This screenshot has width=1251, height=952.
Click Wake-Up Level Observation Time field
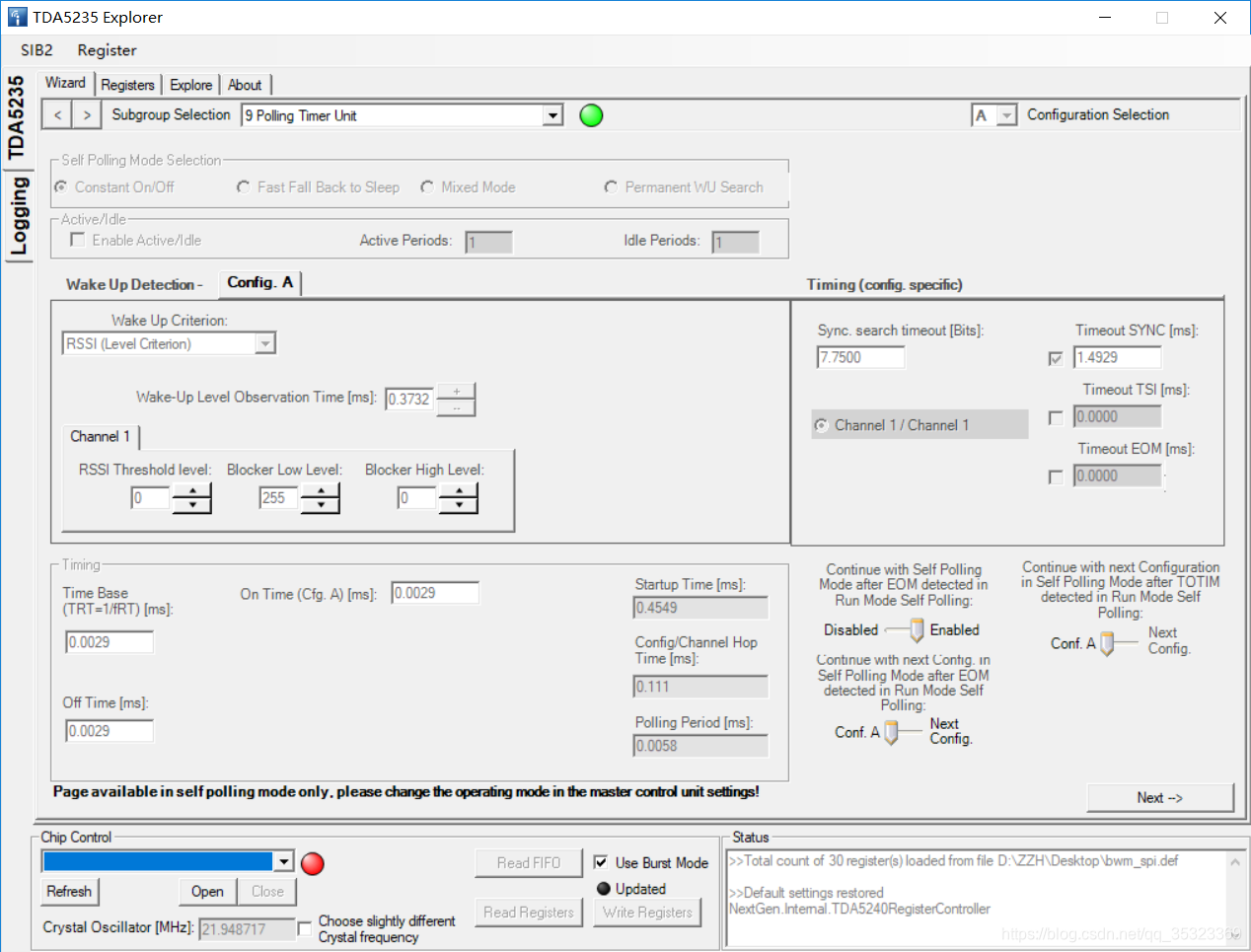tap(409, 399)
